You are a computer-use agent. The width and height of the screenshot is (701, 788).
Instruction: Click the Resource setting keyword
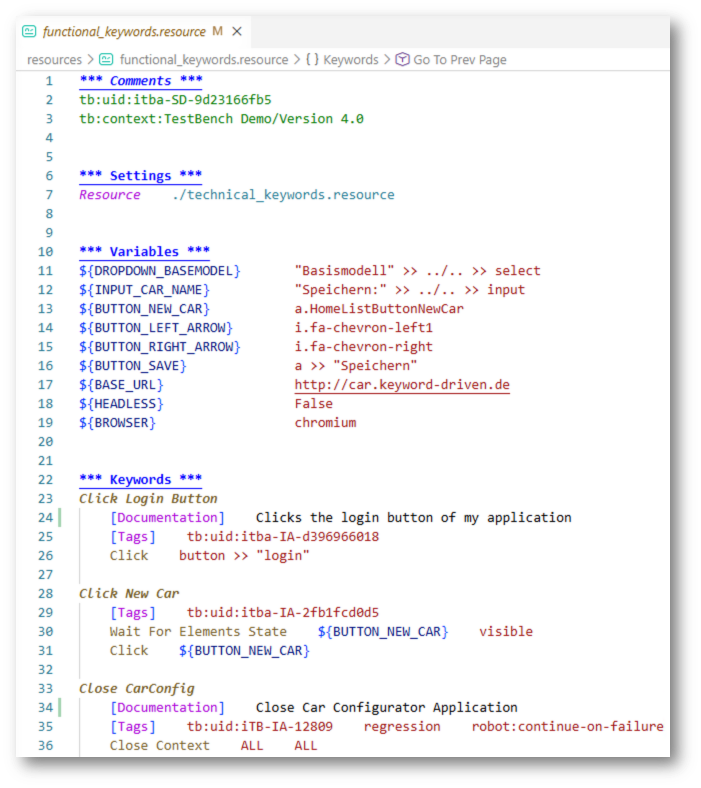point(110,195)
